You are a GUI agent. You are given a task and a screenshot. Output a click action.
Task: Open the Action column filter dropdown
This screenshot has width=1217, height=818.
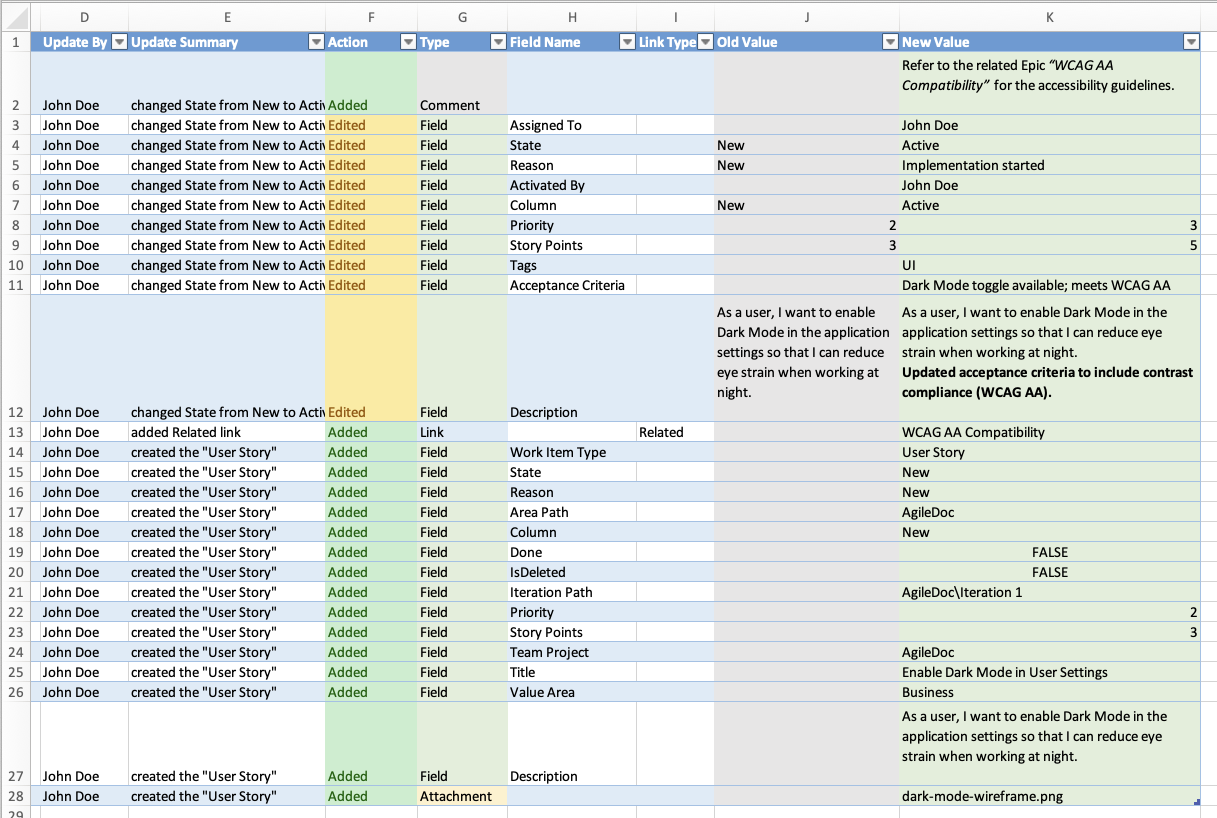[408, 42]
